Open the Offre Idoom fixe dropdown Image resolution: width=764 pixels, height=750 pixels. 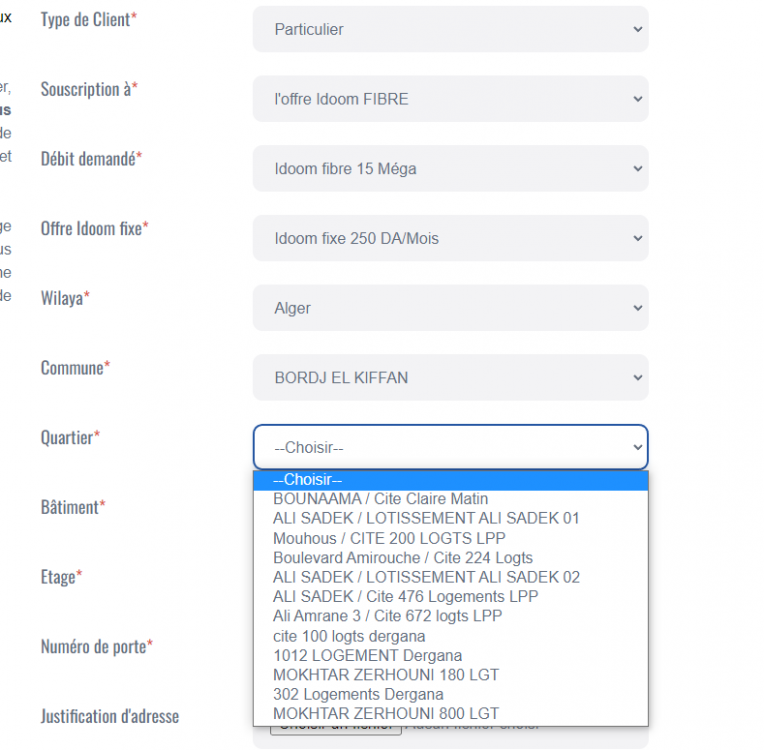point(450,239)
